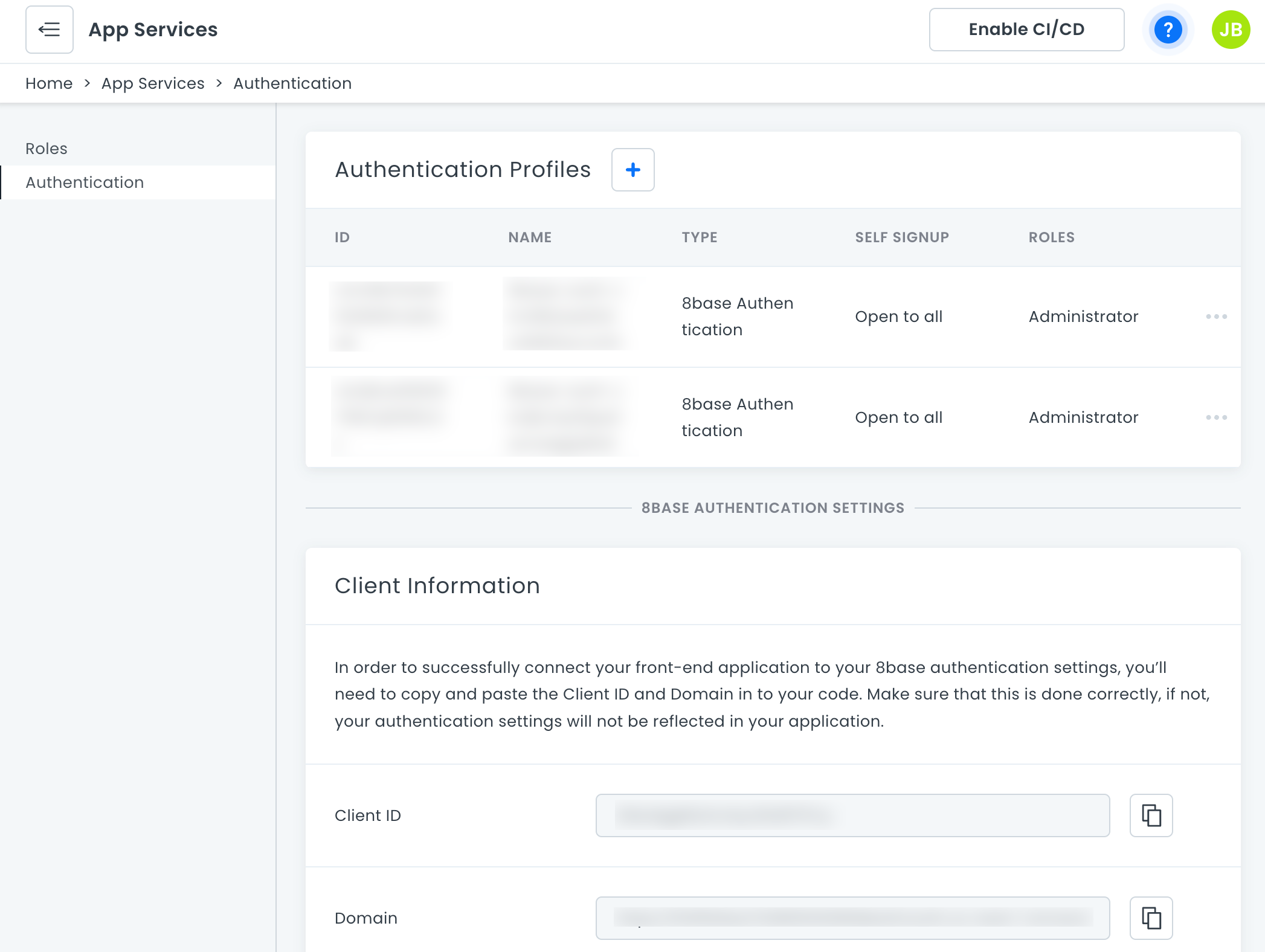This screenshot has height=952, width=1265.
Task: Open the blue help question mark icon
Action: click(1168, 30)
